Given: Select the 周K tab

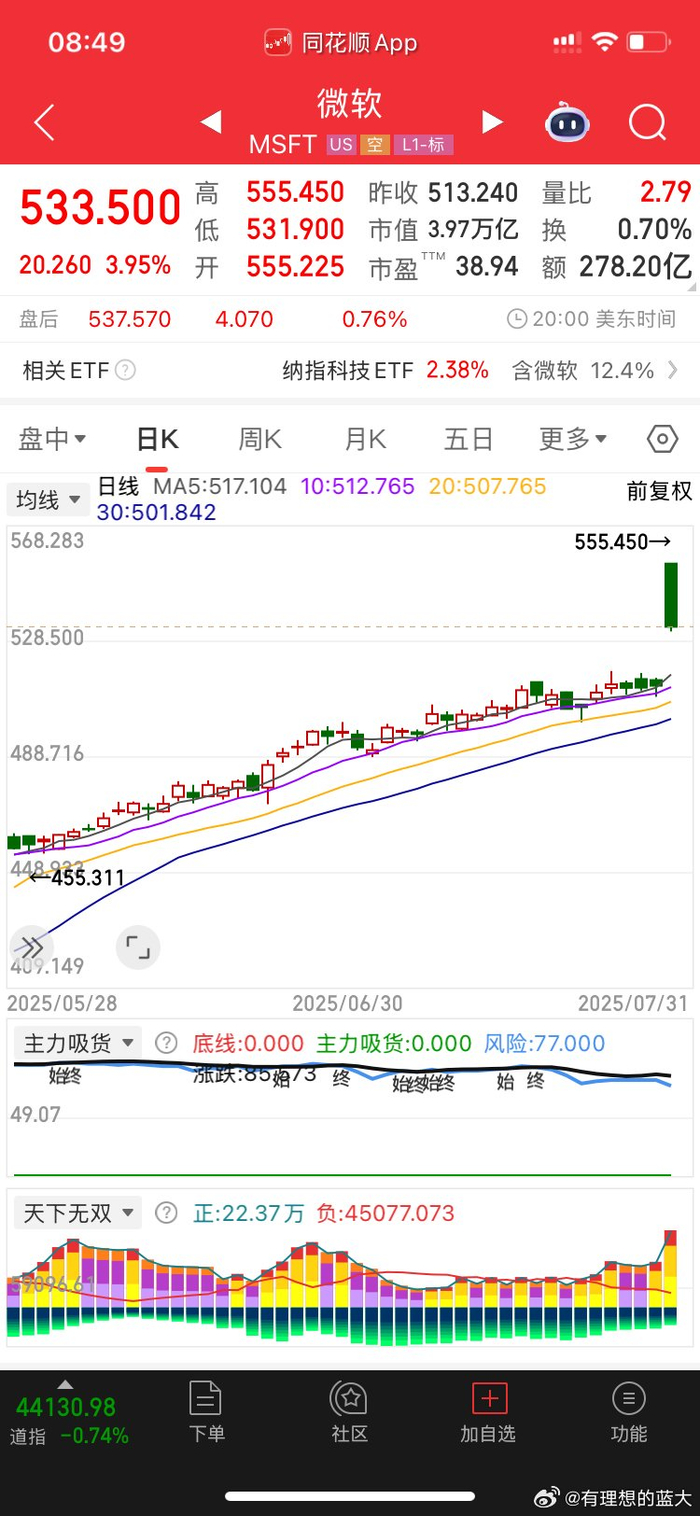Looking at the screenshot, I should (260, 439).
